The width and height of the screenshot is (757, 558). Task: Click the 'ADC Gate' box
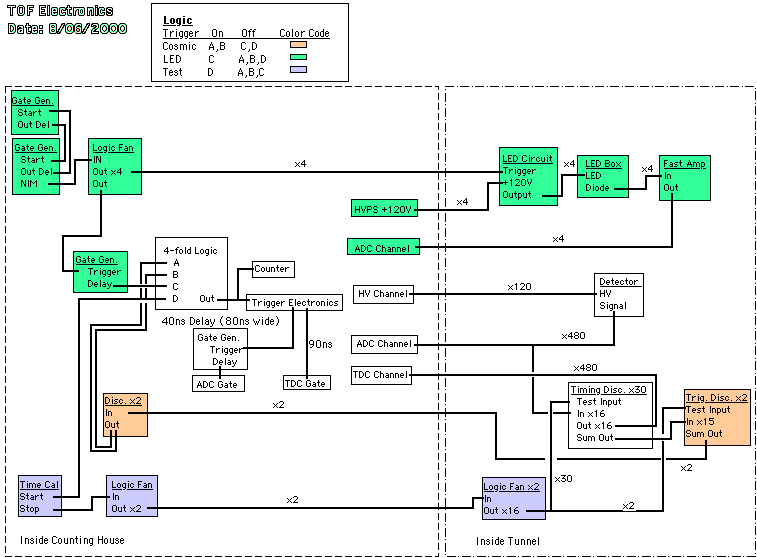click(218, 384)
